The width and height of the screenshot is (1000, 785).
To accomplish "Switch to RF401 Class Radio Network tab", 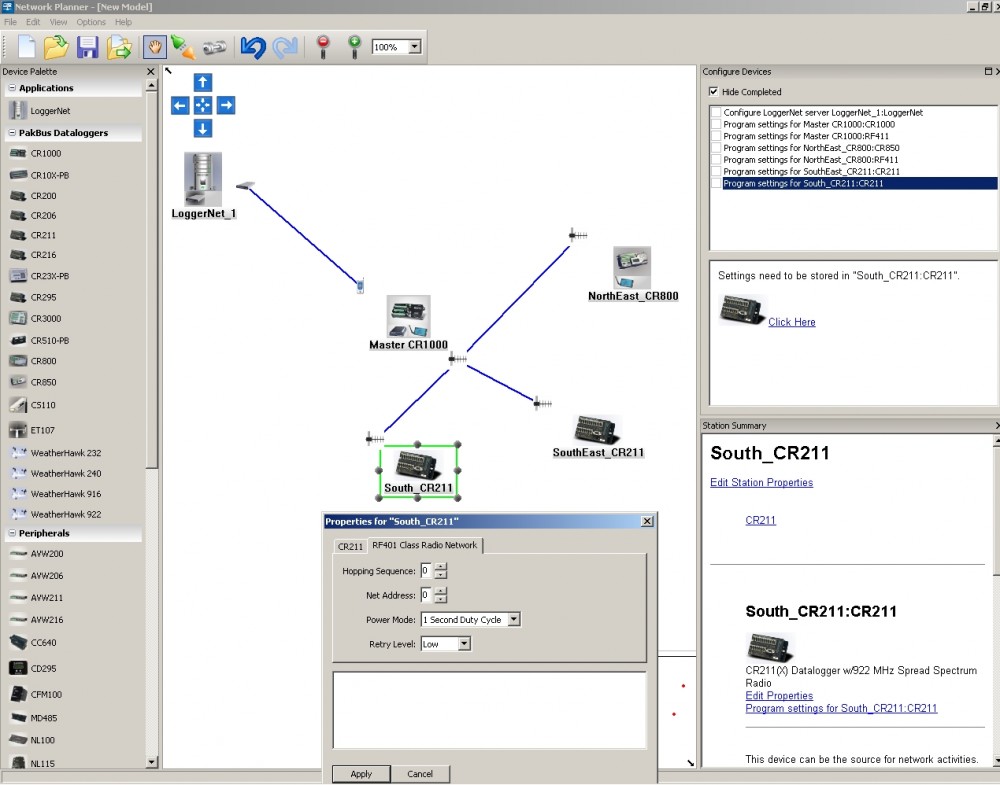I will point(425,545).
